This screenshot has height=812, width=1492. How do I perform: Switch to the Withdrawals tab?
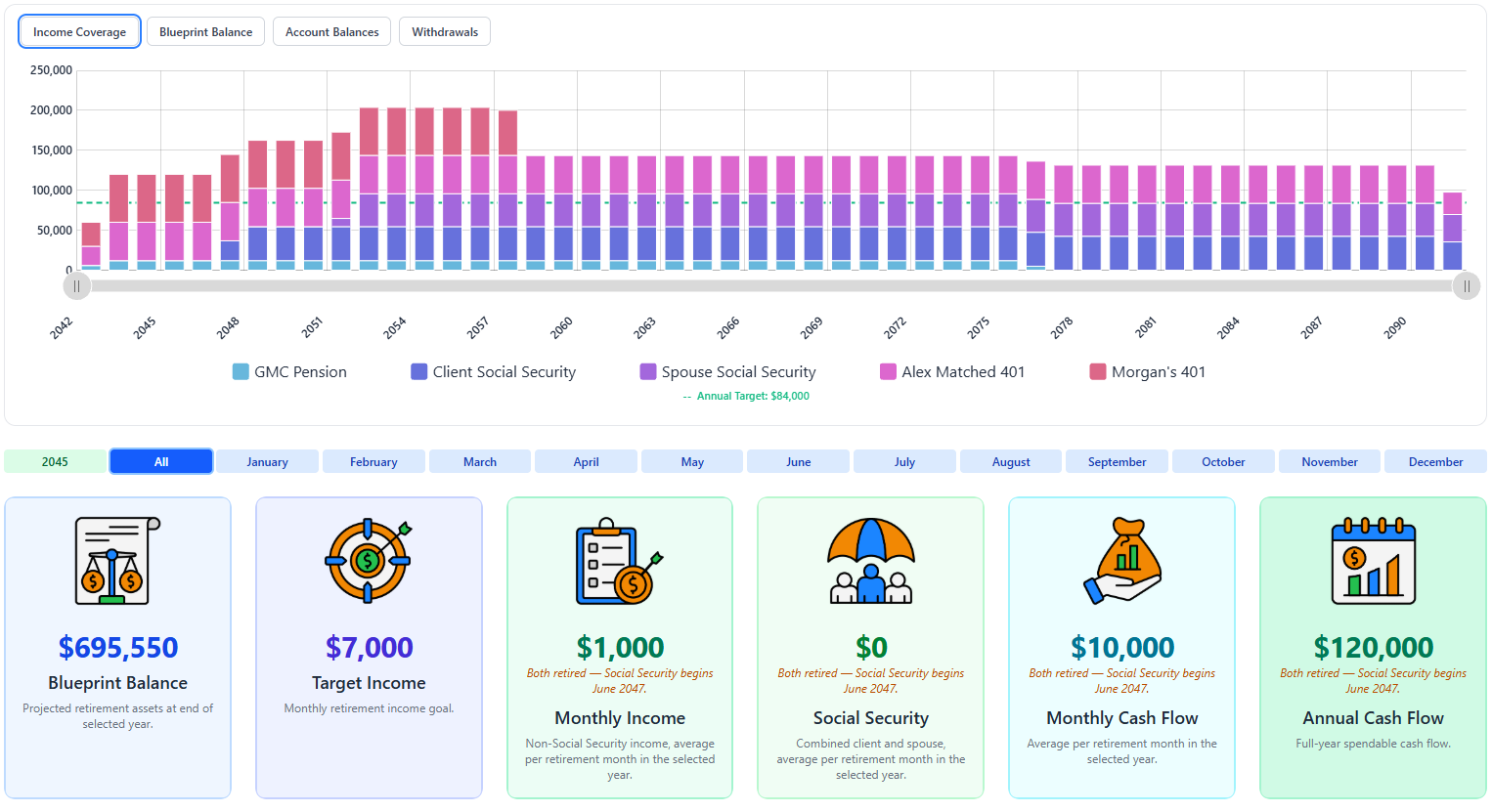click(x=445, y=31)
